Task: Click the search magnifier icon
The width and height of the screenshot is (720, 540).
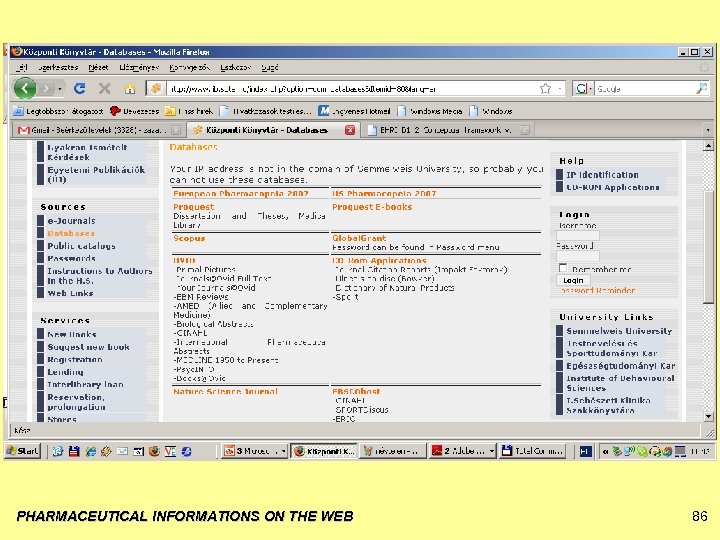Action: pos(701,88)
